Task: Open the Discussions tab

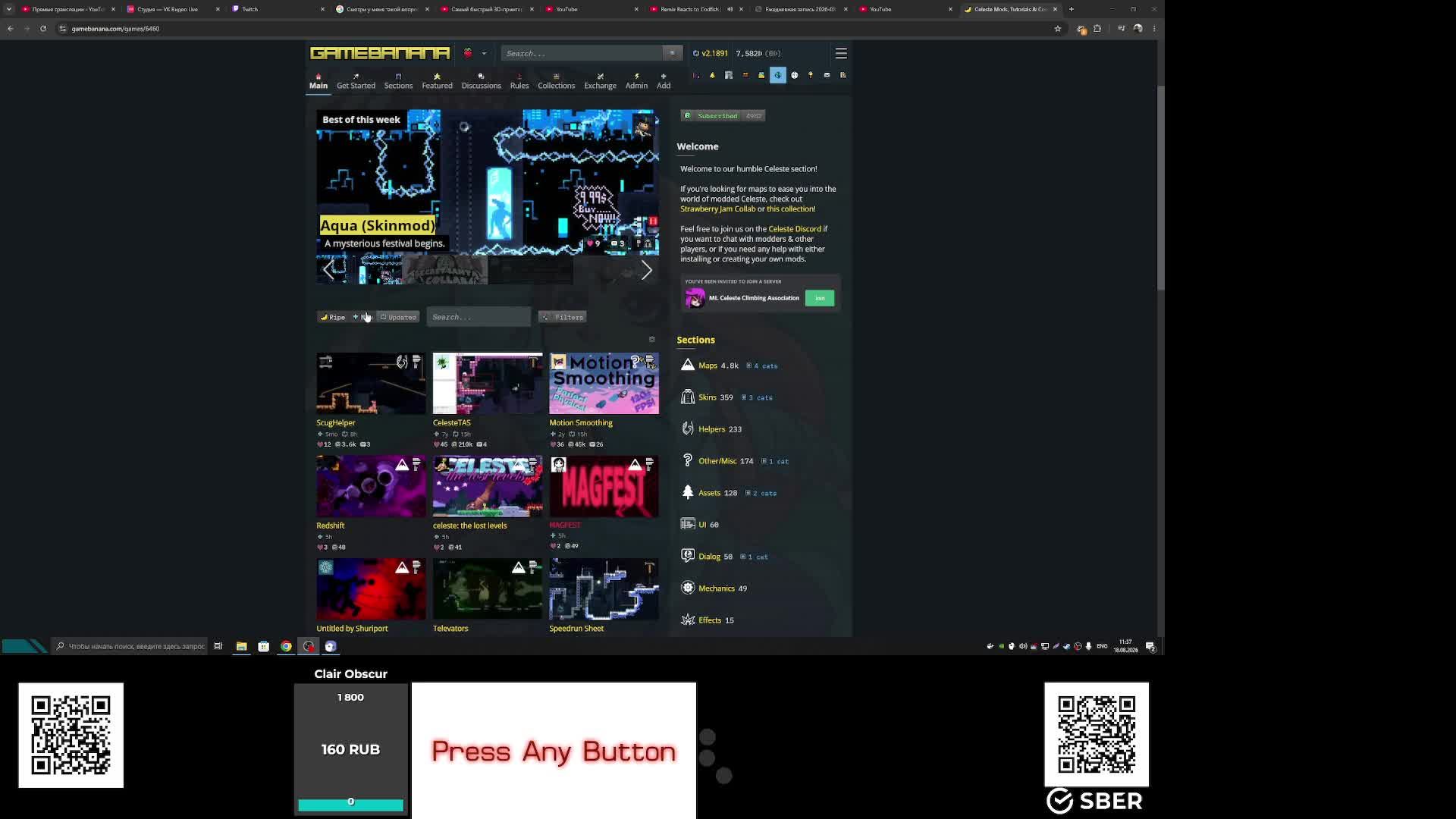Action: (481, 81)
